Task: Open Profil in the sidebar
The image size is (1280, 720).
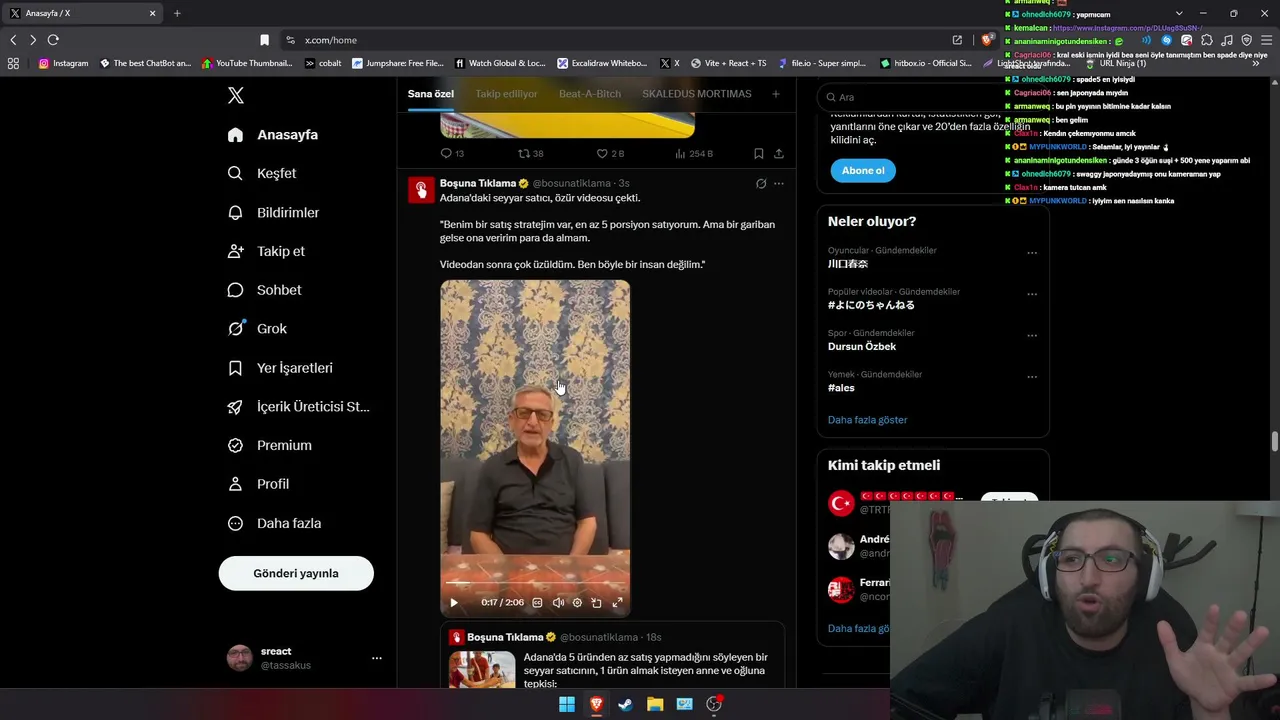Action: point(258,484)
